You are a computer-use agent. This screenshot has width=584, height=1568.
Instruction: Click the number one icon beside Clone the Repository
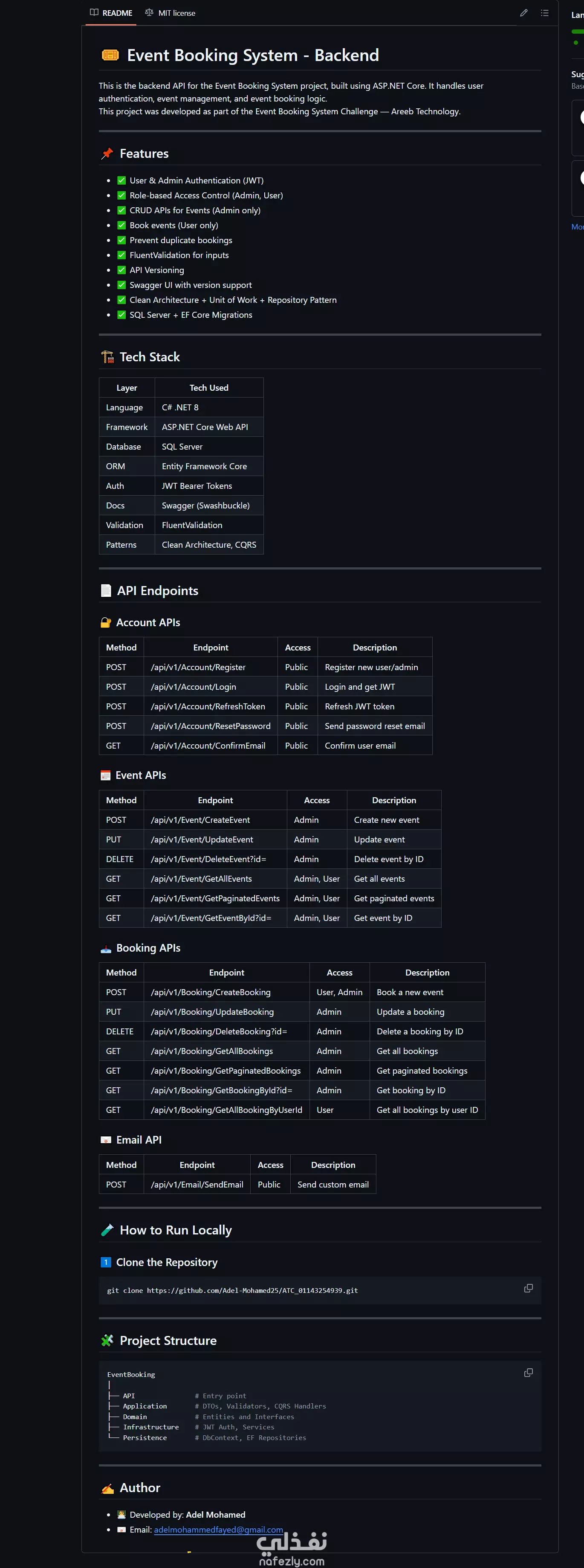coord(106,1262)
